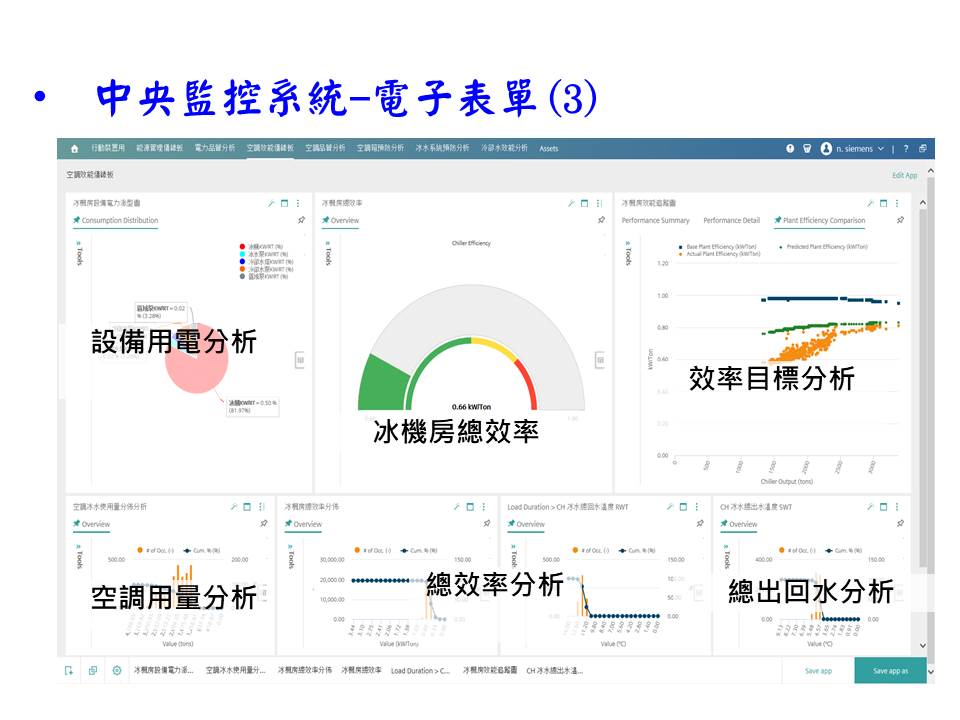
Task: Toggle Predicted Plant Efficiency legend series
Action: click(x=823, y=247)
